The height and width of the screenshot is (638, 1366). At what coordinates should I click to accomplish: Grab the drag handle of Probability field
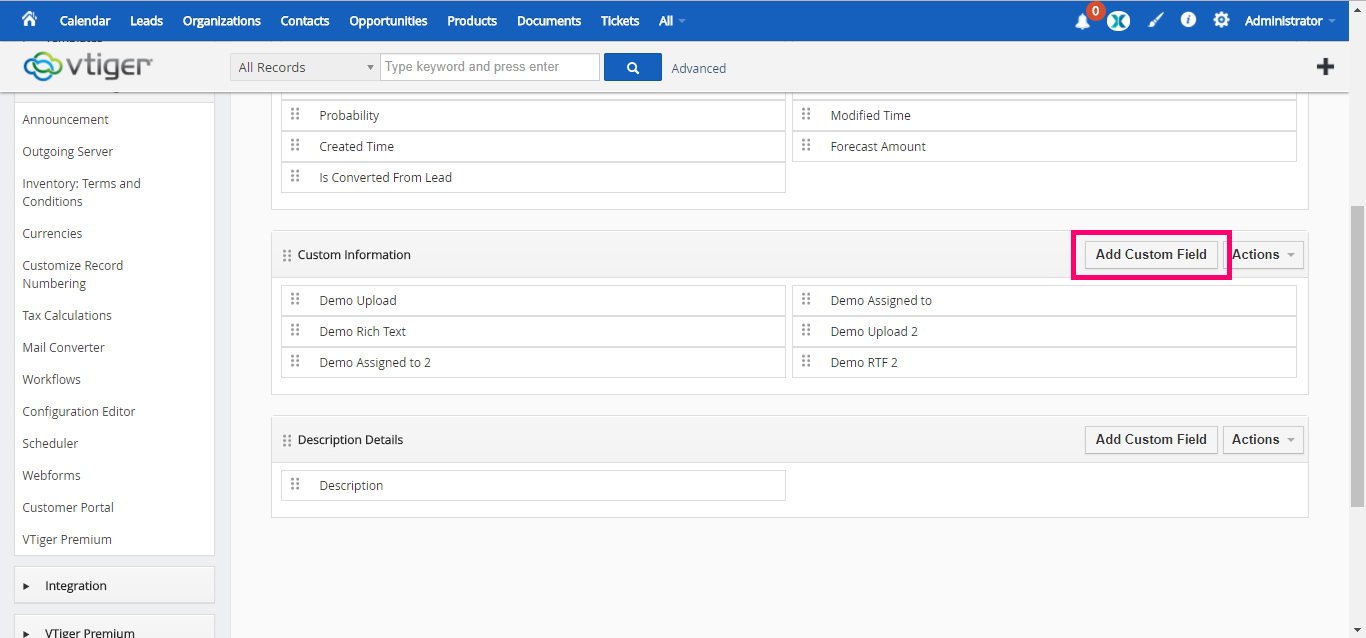tap(295, 114)
